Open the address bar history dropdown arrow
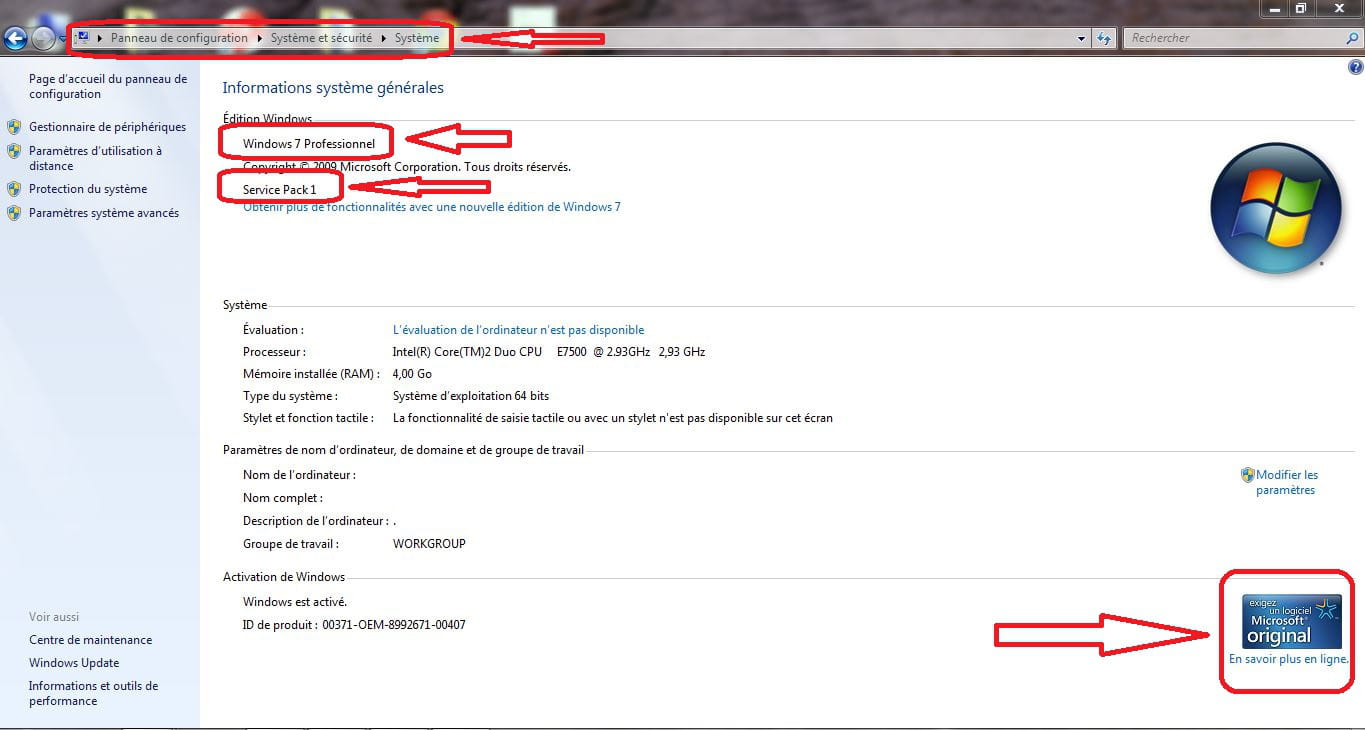Image resolution: width=1365 pixels, height=730 pixels. pyautogui.click(x=1081, y=39)
